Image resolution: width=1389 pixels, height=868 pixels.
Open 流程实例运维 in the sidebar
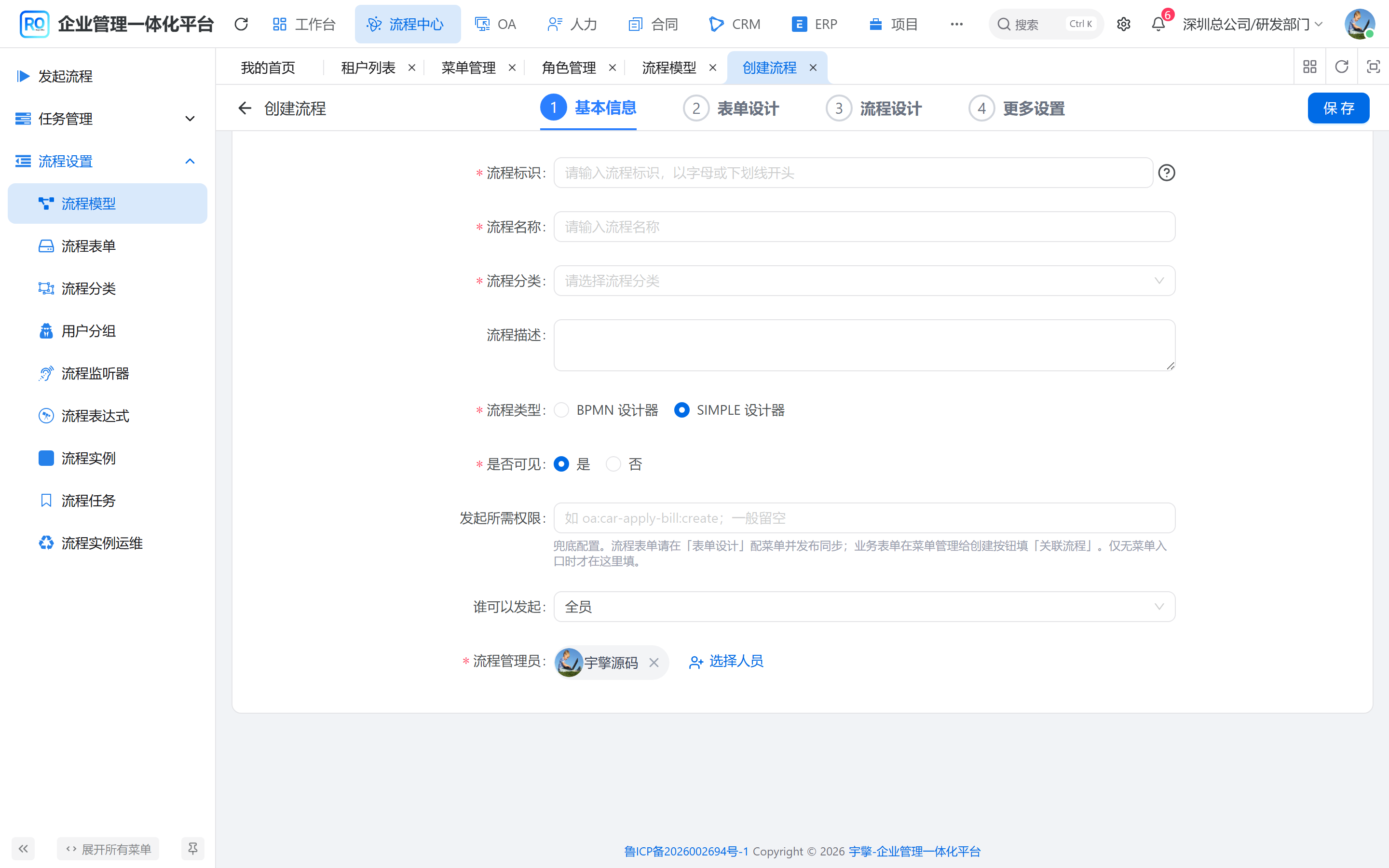108,543
